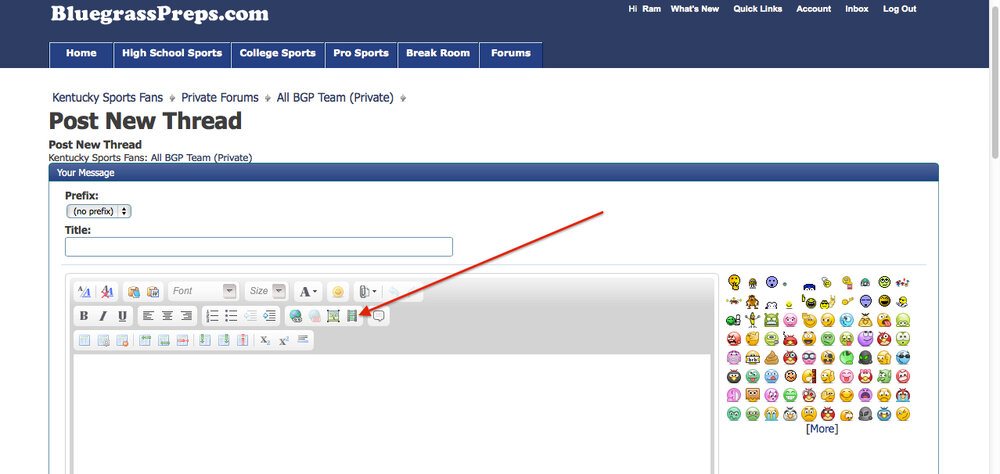Go to Kentucky Sports Fans breadcrumb
The width and height of the screenshot is (1000, 474).
click(x=108, y=98)
